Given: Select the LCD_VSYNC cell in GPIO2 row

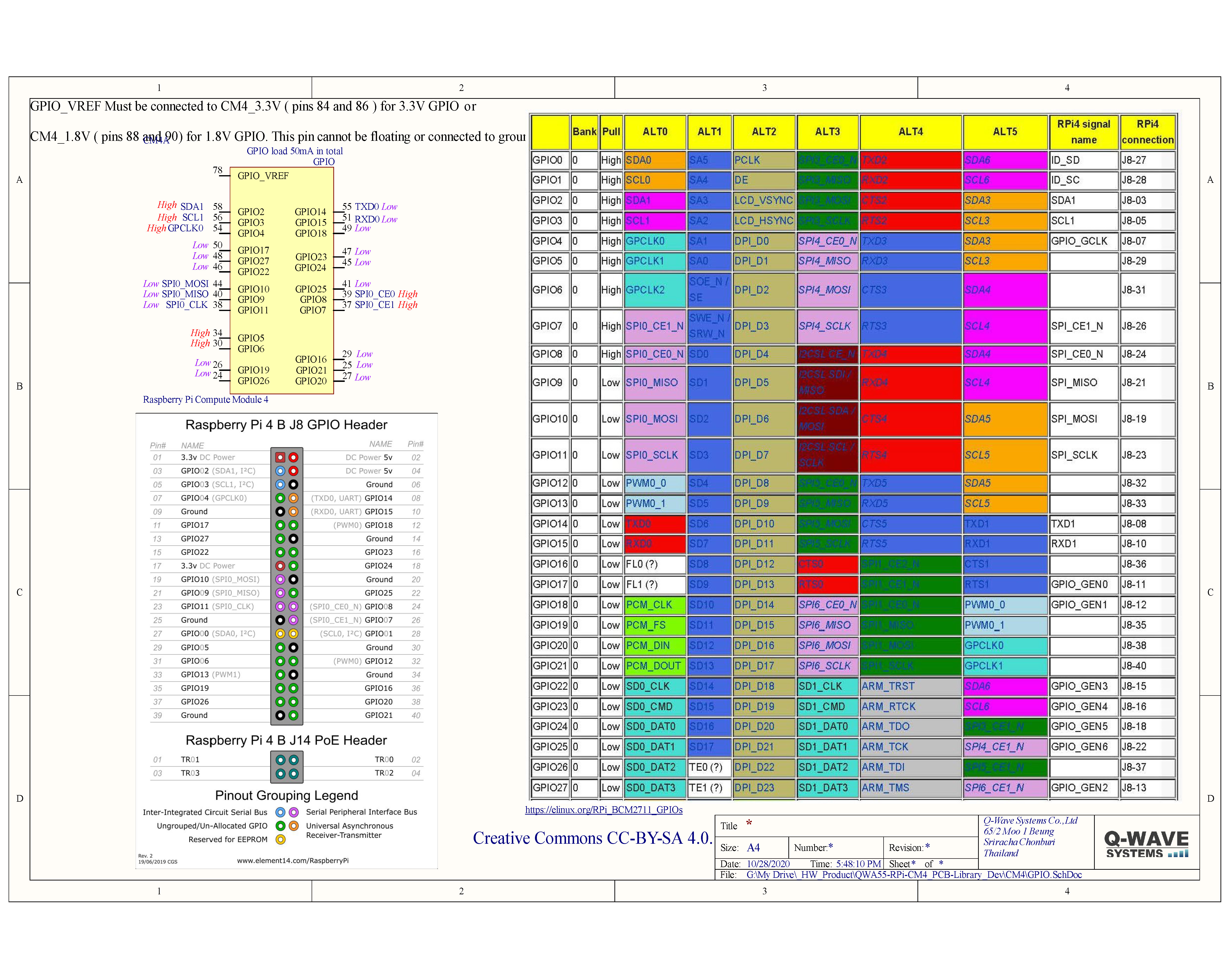Looking at the screenshot, I should point(764,200).
